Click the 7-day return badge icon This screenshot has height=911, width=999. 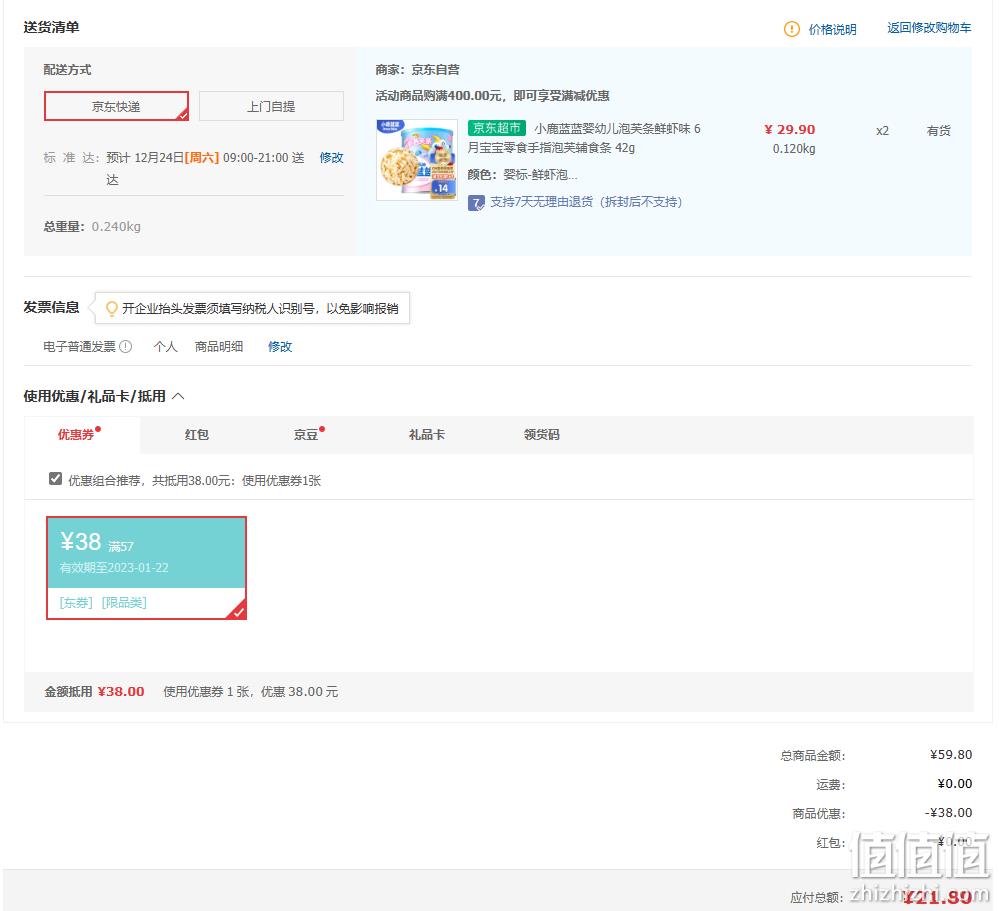click(476, 203)
